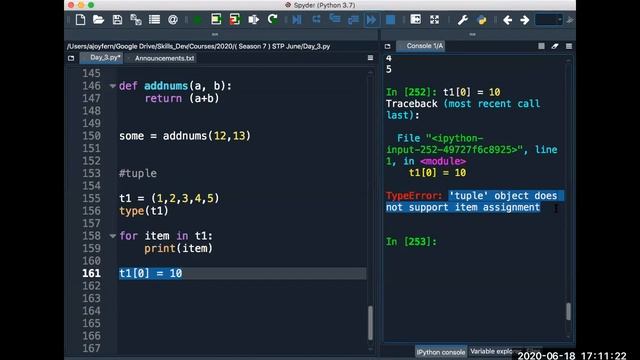Click debugger Step return icon
Viewport: 640px width, 360px height.
pos(353,20)
